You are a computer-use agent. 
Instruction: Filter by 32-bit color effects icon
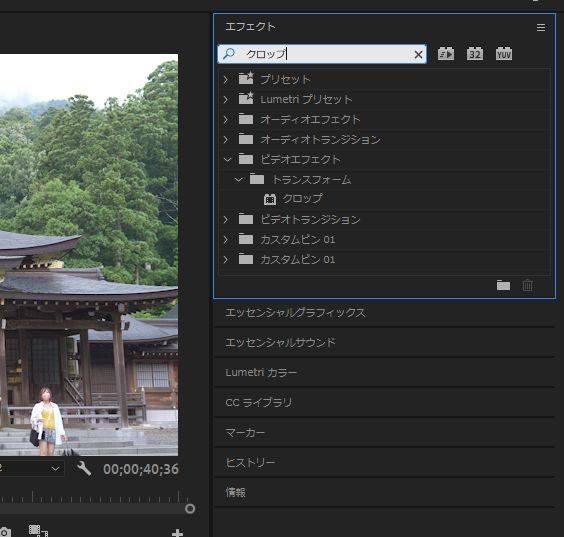(x=475, y=54)
